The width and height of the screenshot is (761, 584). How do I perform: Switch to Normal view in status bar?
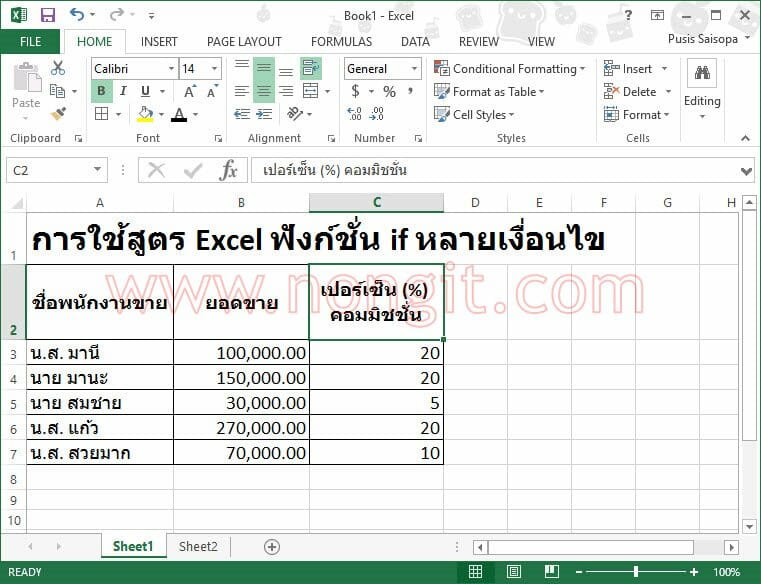(x=475, y=572)
